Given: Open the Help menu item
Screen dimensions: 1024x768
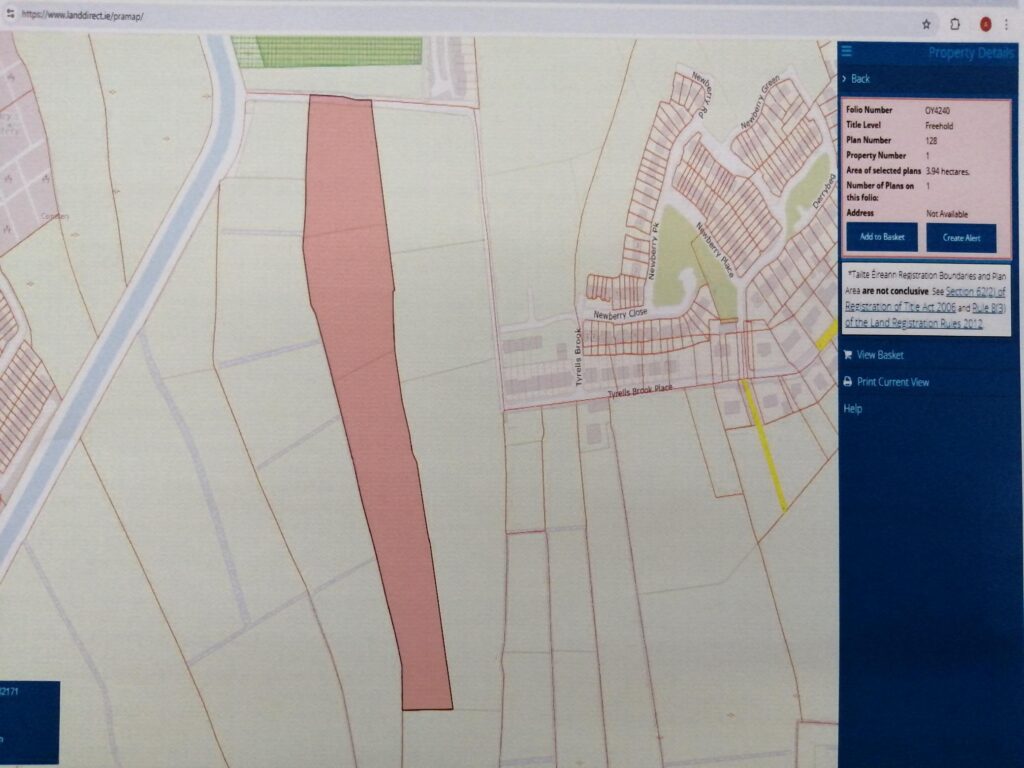Looking at the screenshot, I should (852, 409).
